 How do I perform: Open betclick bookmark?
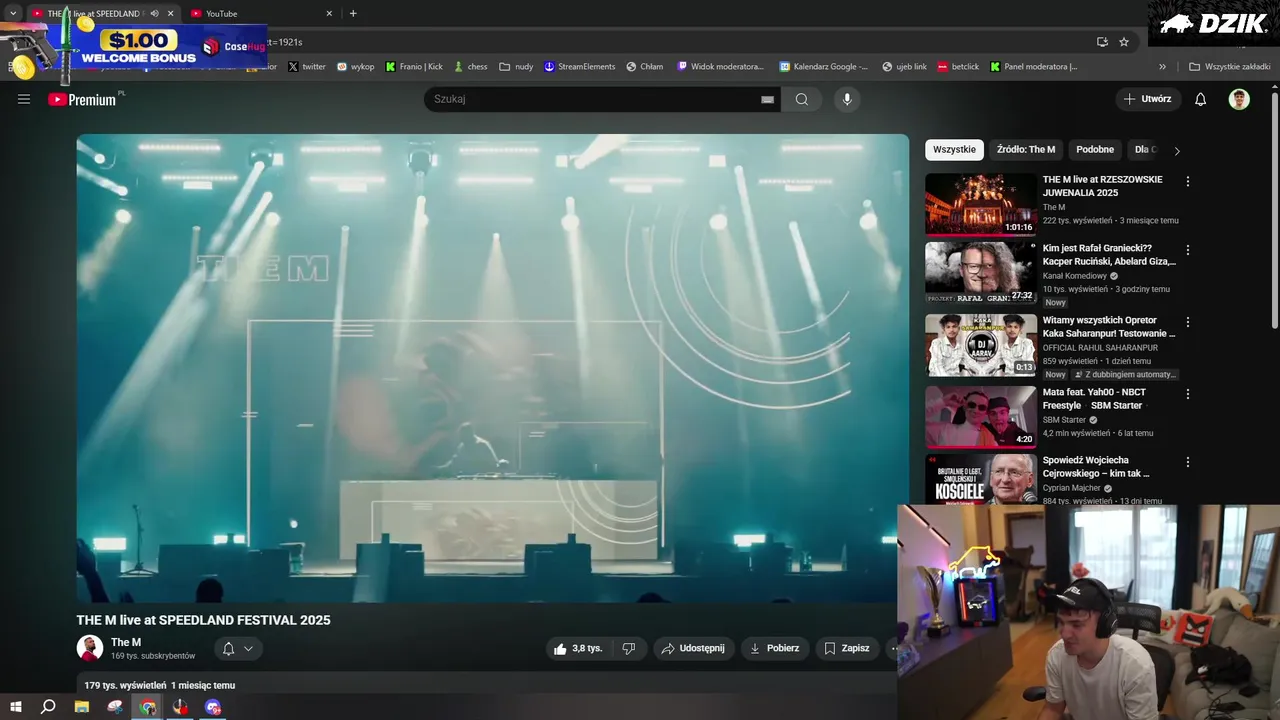[958, 67]
